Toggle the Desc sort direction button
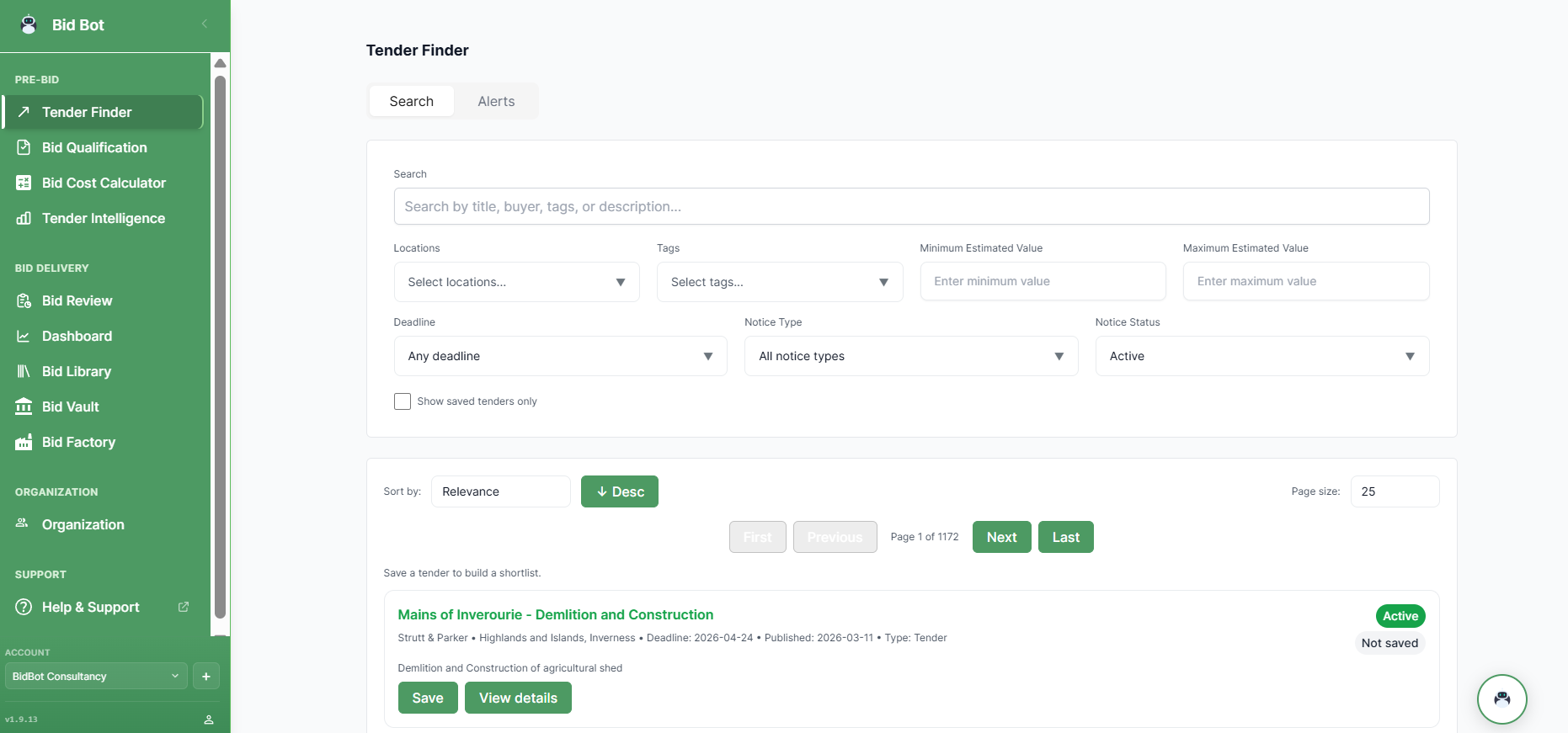1568x733 pixels. coord(619,491)
